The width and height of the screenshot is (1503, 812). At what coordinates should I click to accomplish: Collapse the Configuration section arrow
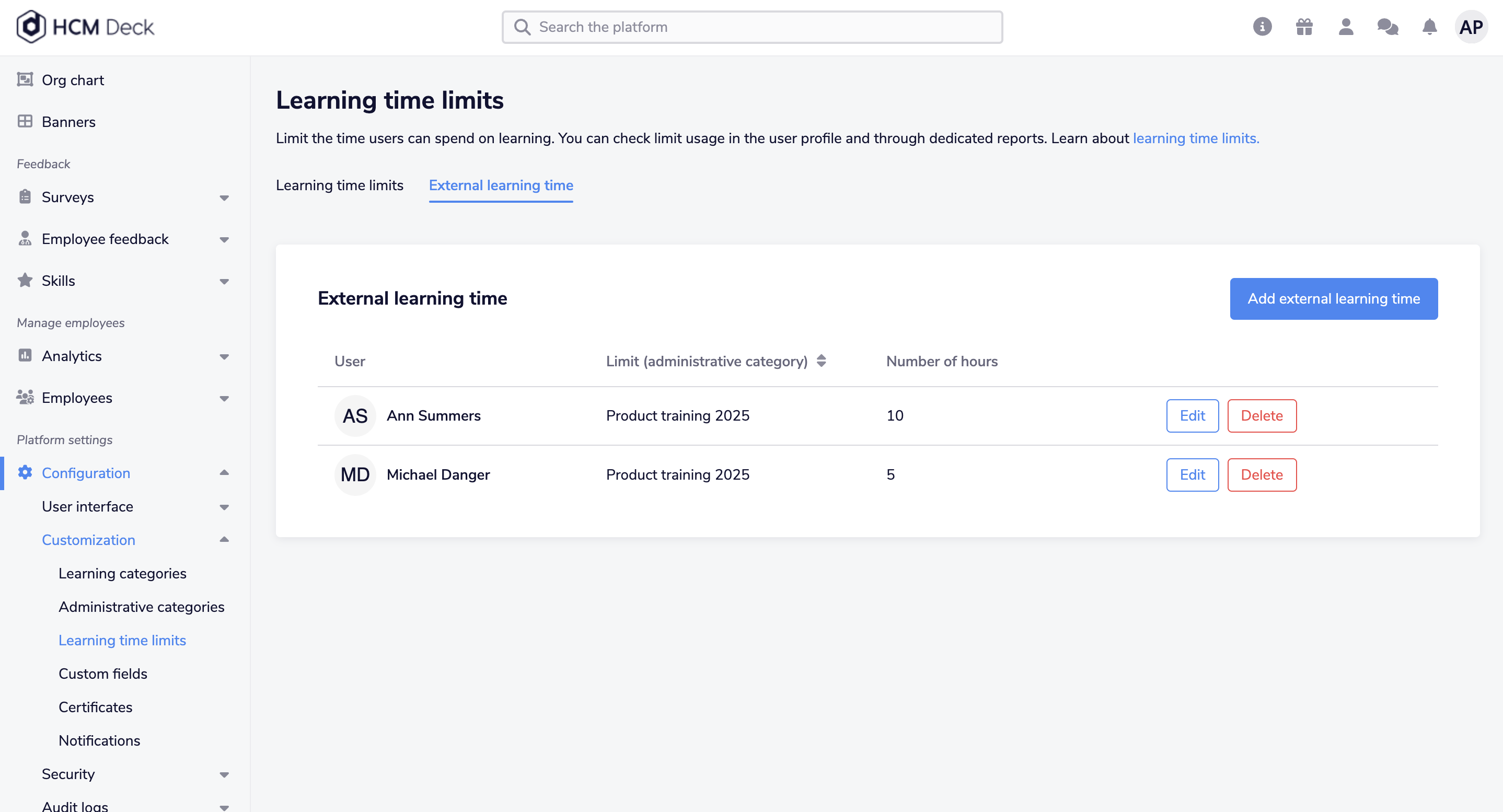(x=224, y=472)
